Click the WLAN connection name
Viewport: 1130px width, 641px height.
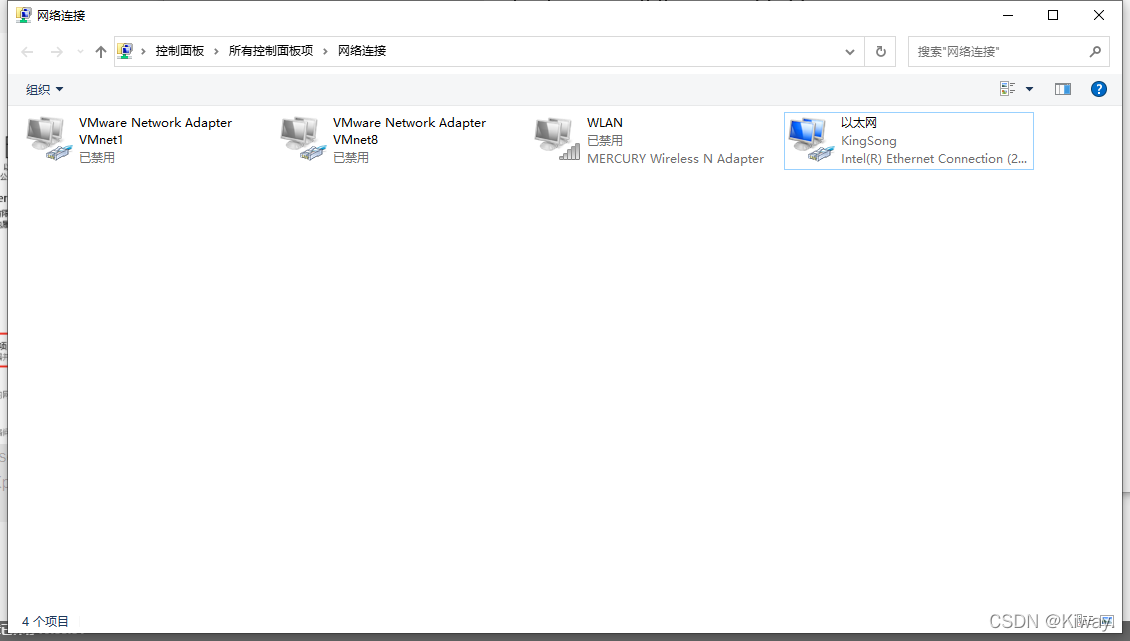pyautogui.click(x=605, y=123)
